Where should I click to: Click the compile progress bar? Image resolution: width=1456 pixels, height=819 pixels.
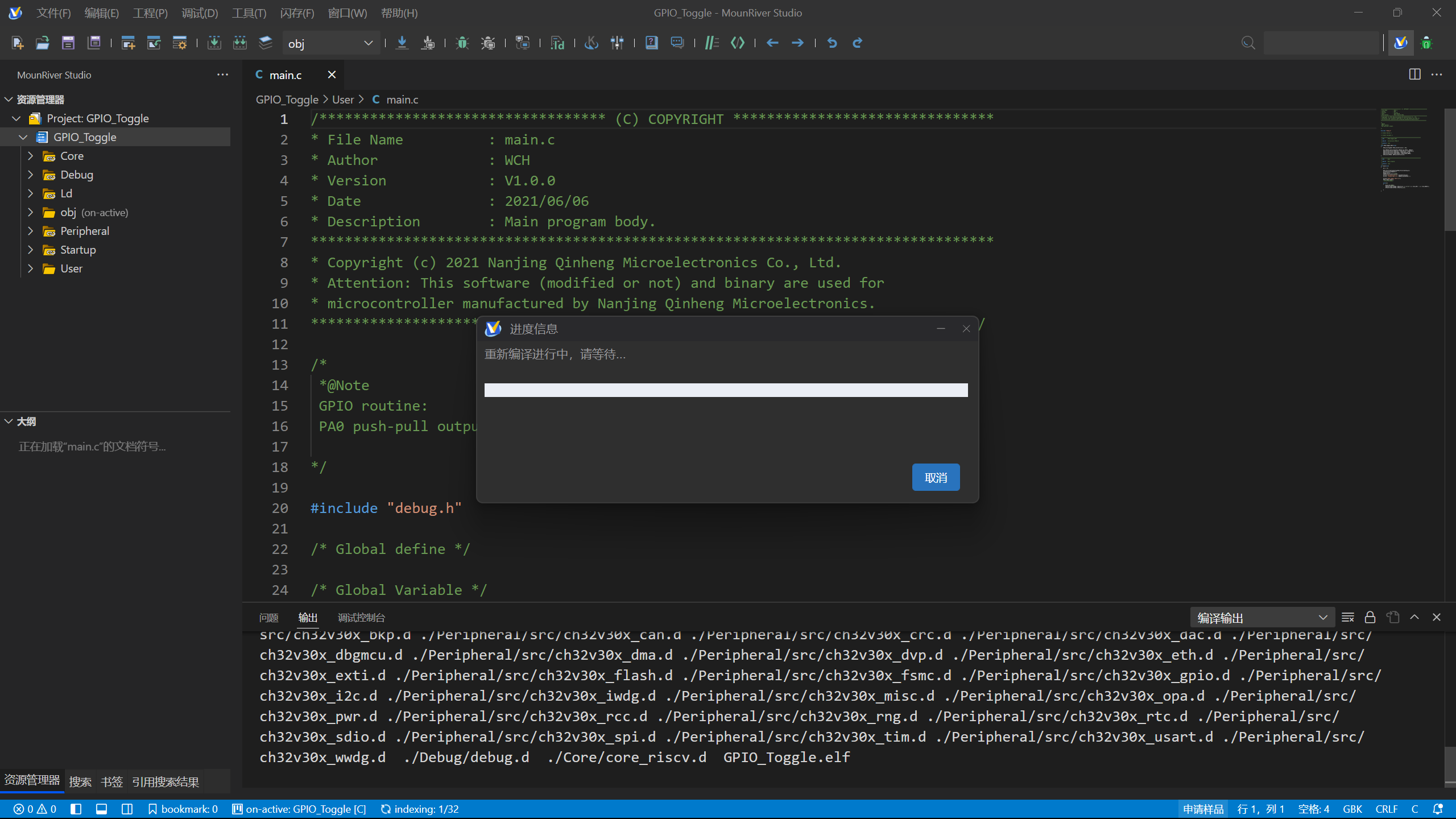pos(726,390)
